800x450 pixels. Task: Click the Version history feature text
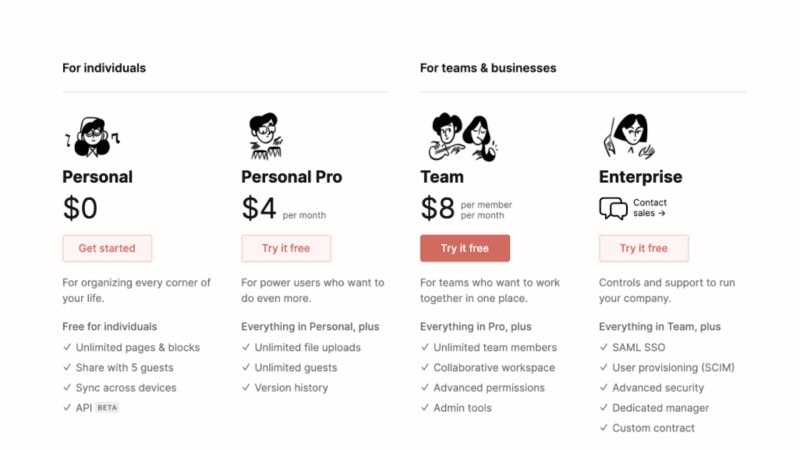coord(291,388)
